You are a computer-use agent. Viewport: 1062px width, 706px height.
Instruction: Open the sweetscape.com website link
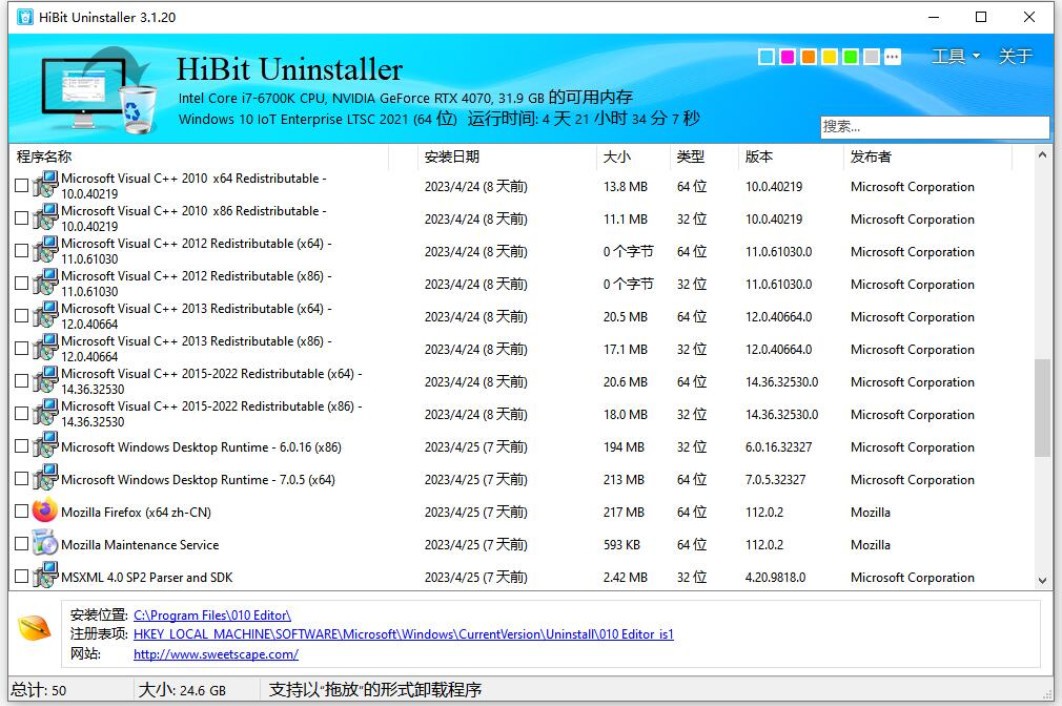[x=216, y=654]
